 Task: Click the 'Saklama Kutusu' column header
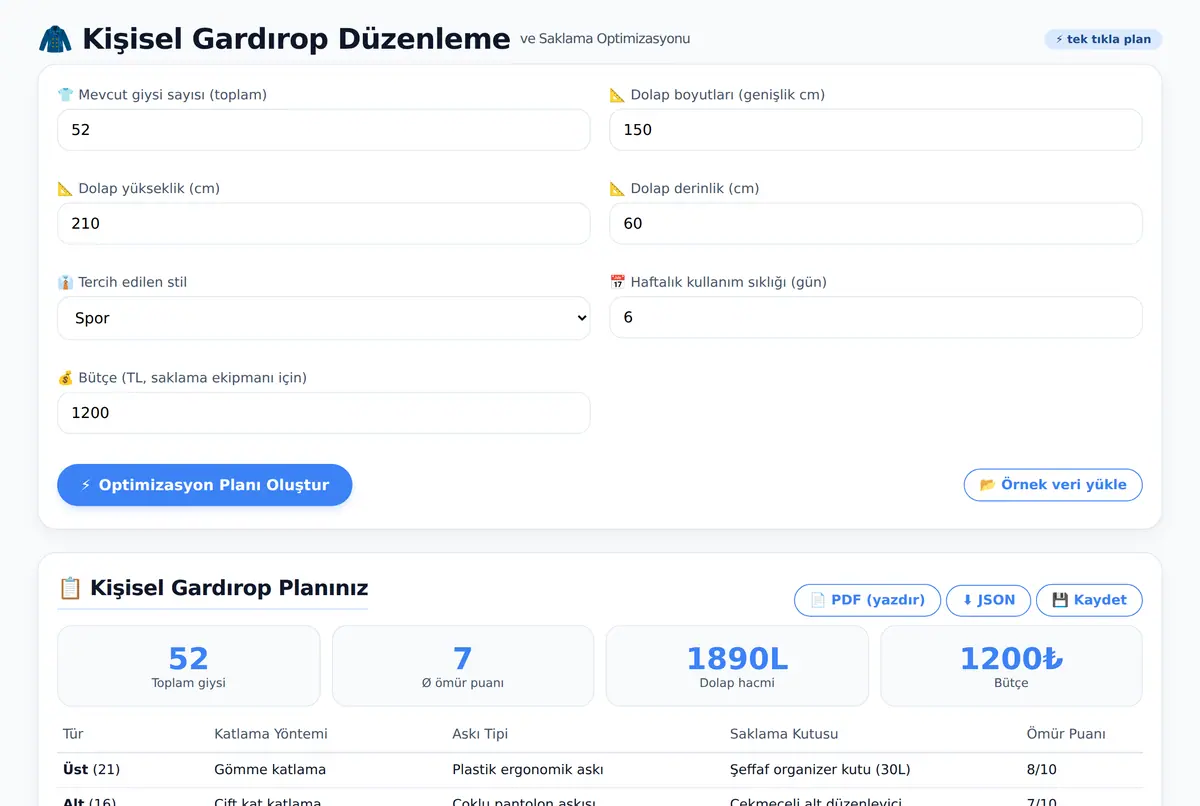click(x=784, y=734)
